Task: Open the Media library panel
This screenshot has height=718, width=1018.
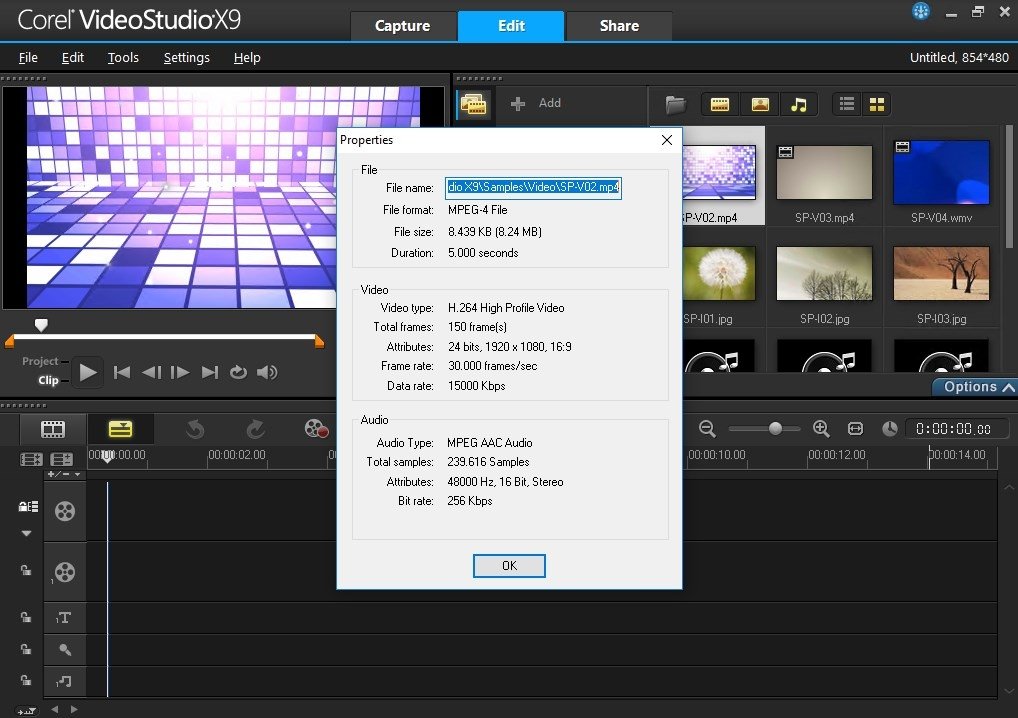Action: tap(473, 104)
